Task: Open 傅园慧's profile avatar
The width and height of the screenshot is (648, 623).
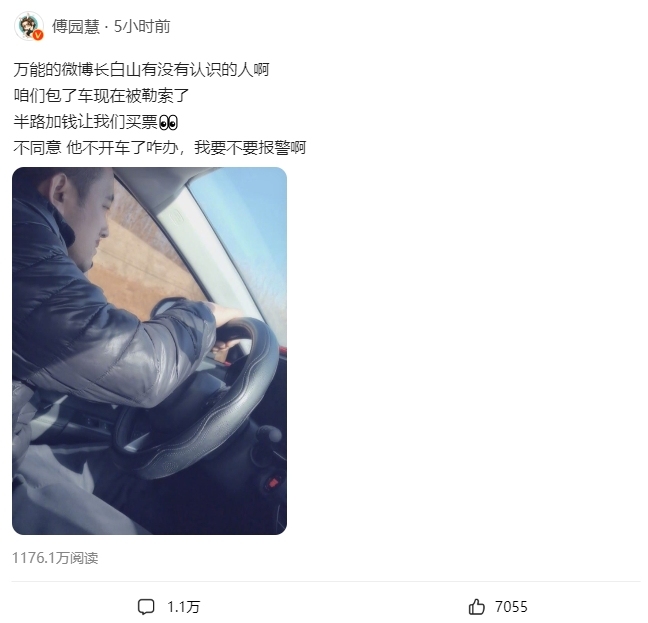Action: [29, 26]
